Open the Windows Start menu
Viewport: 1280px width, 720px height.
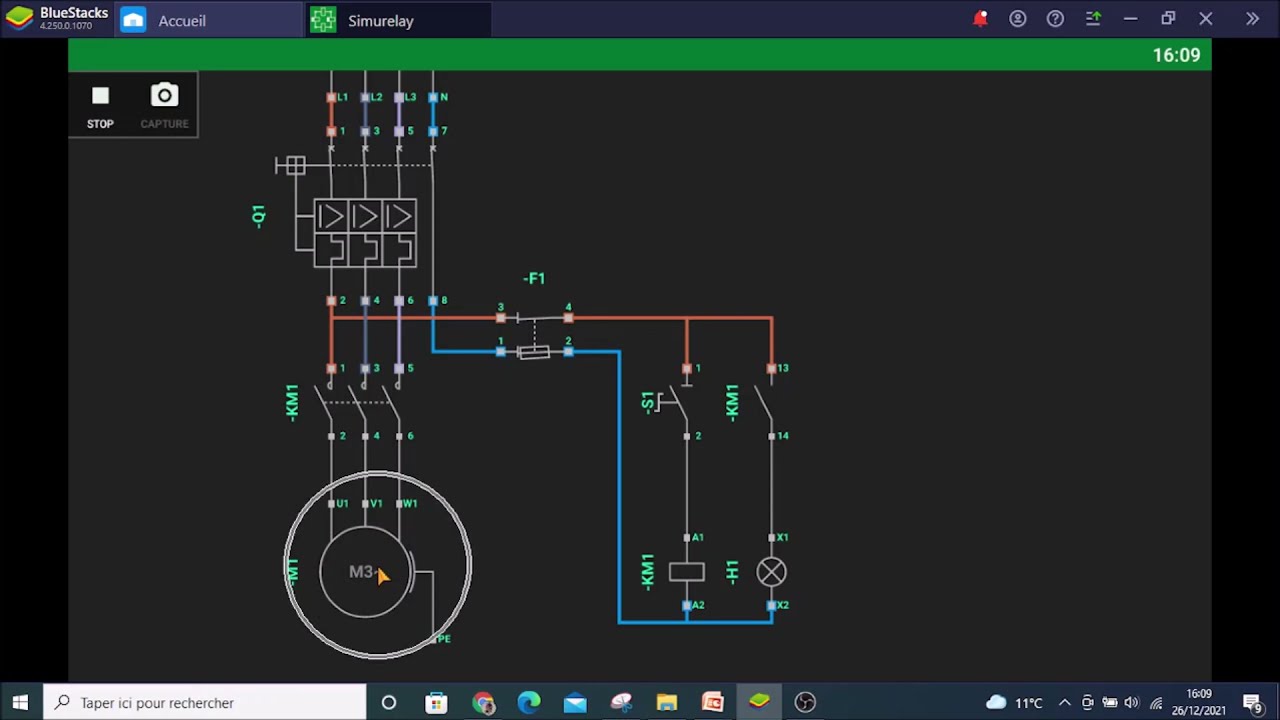coord(20,703)
